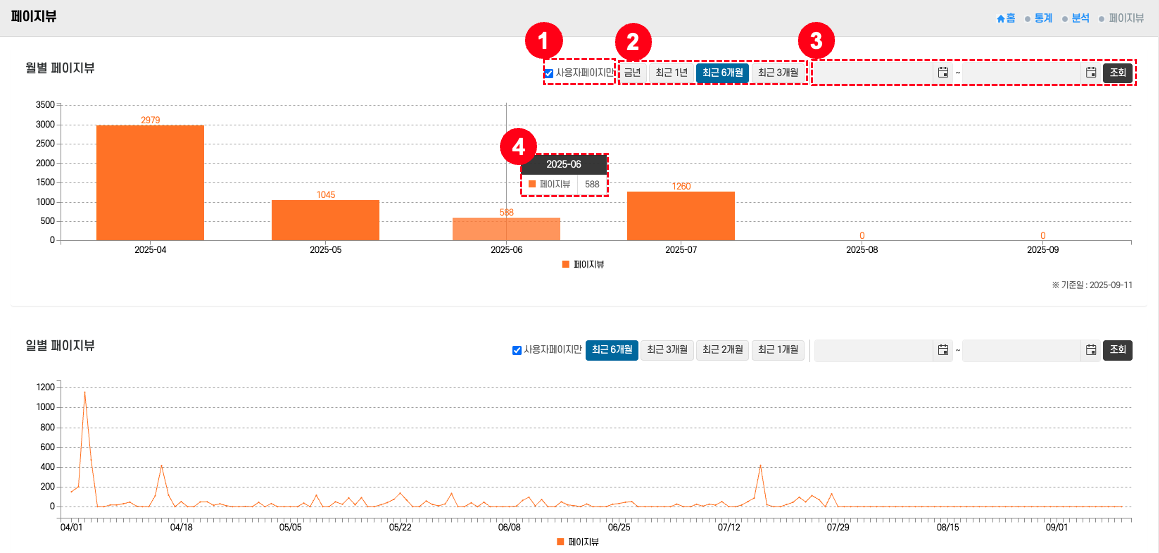The width and height of the screenshot is (1159, 553).
Task: Toggle 사용자페이지만 checkbox in daily pageview section
Action: pos(517,350)
